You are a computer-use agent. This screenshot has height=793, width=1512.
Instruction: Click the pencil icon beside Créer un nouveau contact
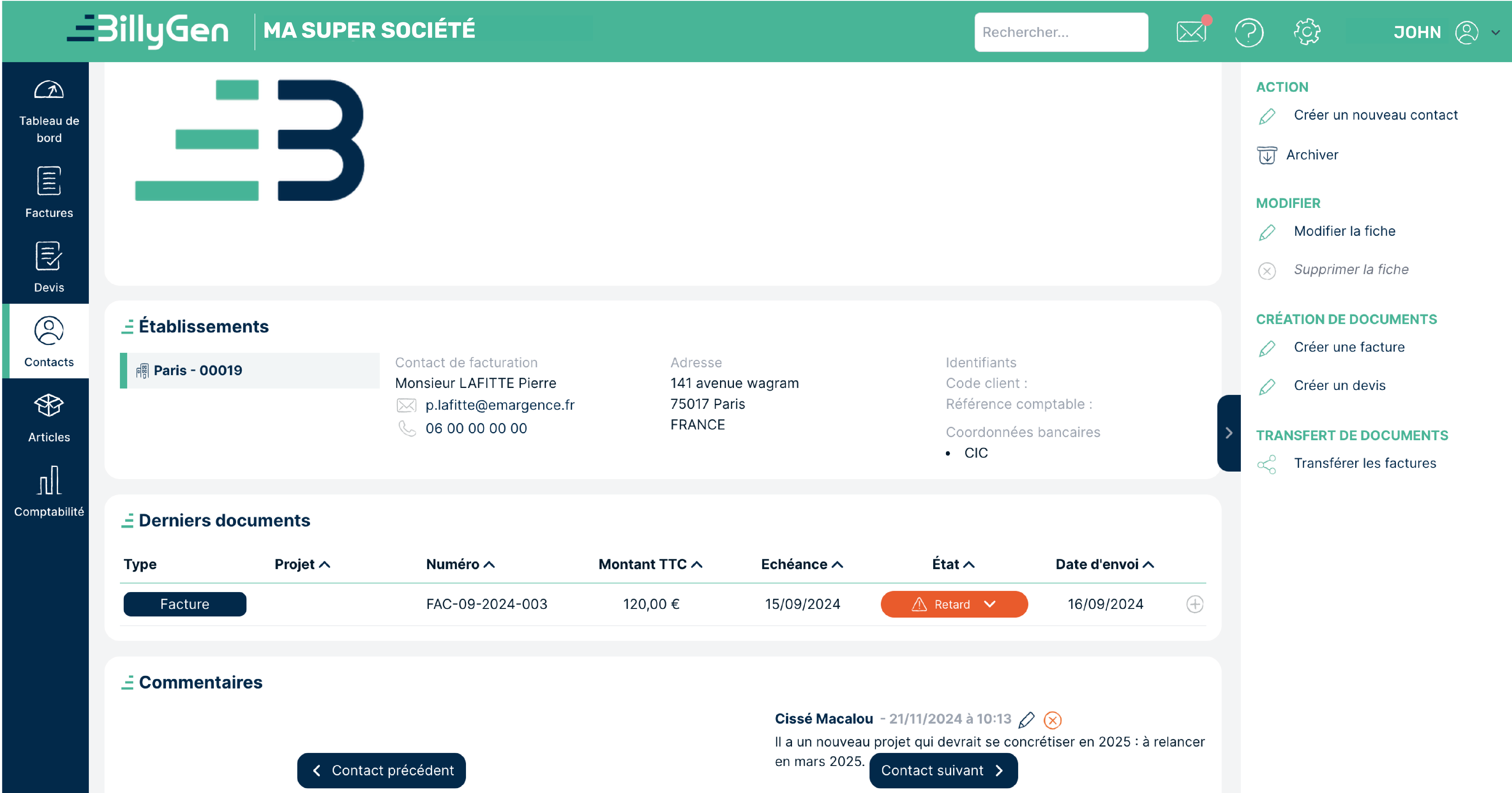coord(1267,116)
